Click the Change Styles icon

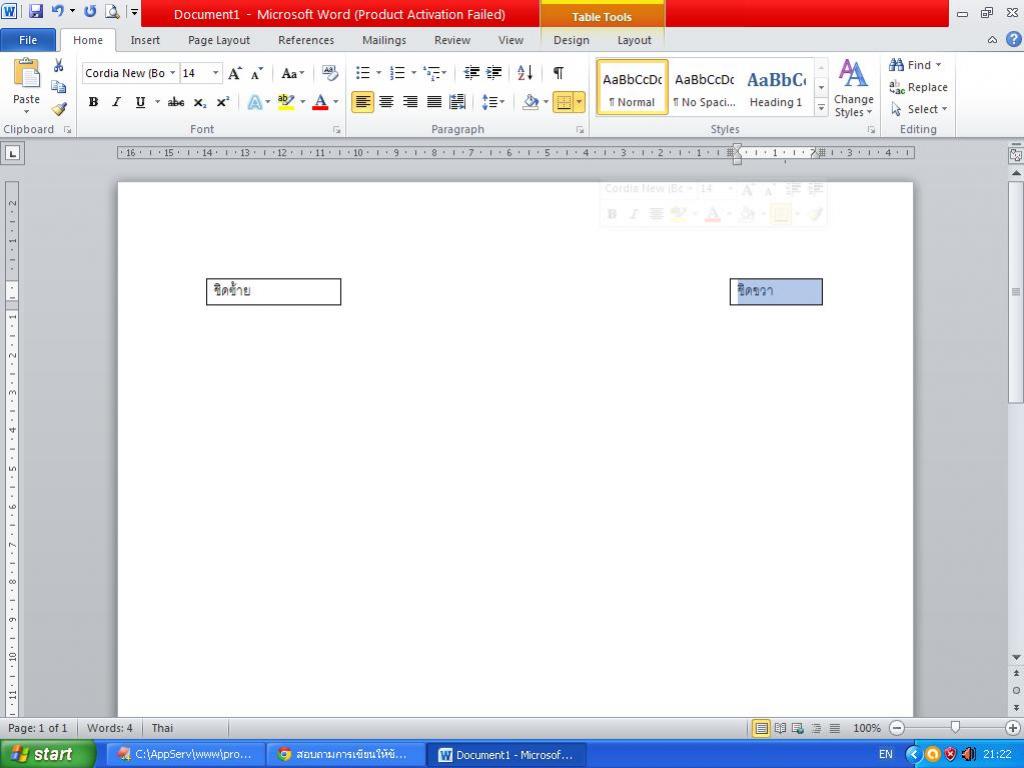pyautogui.click(x=854, y=88)
